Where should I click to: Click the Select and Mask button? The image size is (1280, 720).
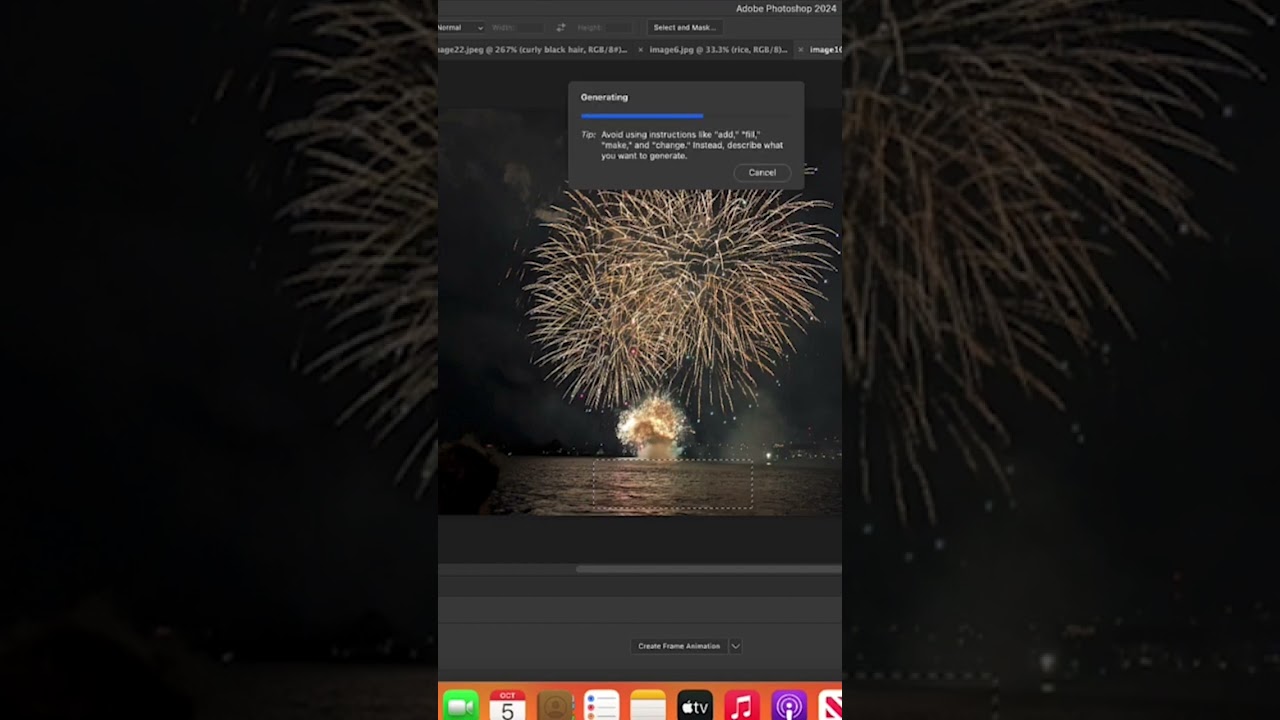click(x=685, y=28)
